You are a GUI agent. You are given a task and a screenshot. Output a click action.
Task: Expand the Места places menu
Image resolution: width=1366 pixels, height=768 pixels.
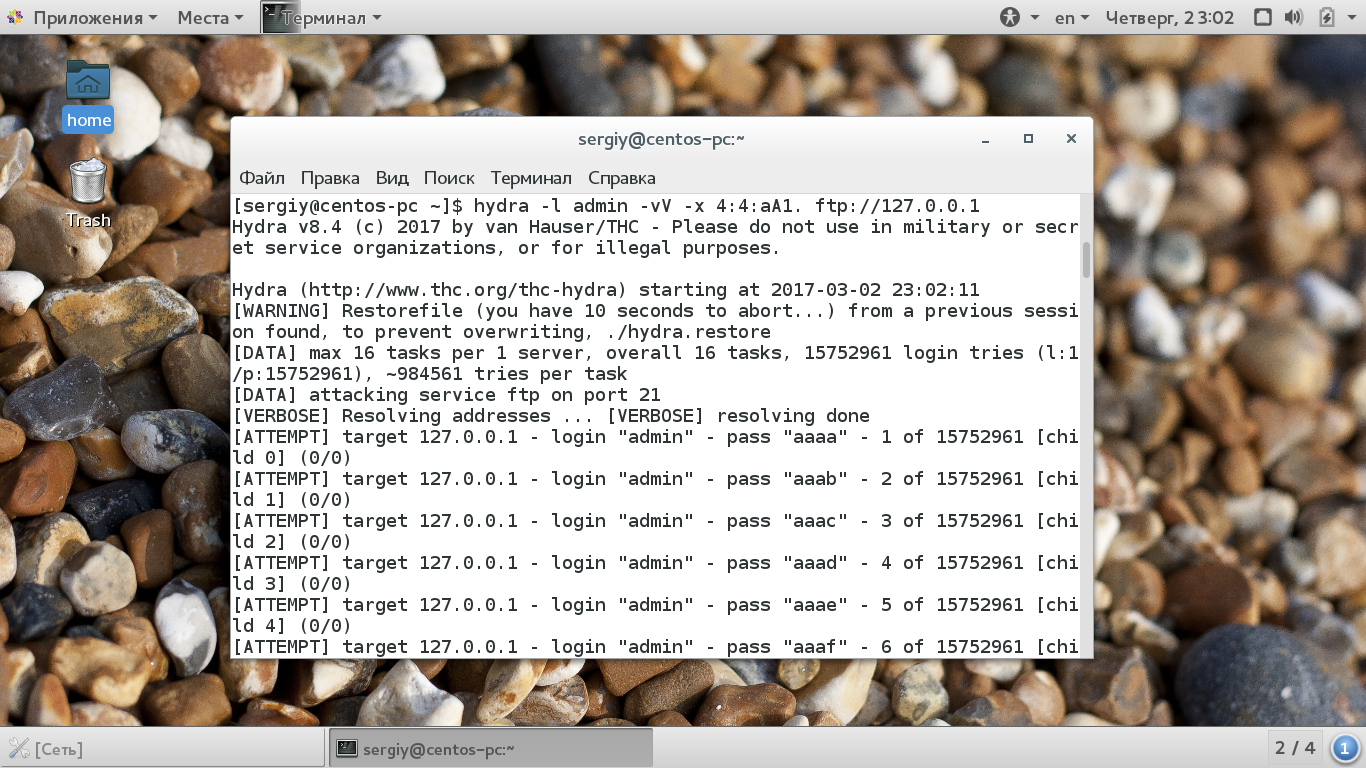tap(210, 17)
